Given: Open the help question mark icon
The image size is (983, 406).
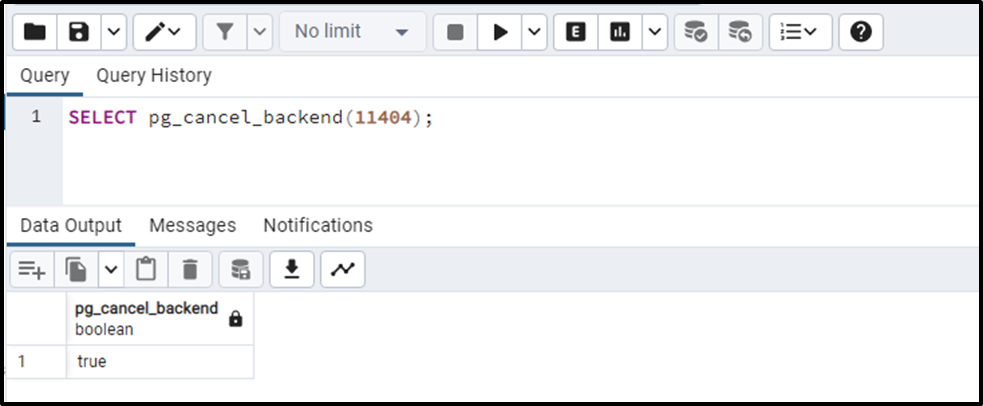Looking at the screenshot, I should point(861,32).
